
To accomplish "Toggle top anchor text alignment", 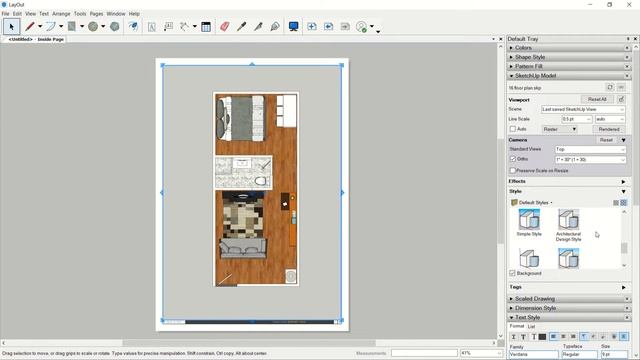I will point(584,336).
